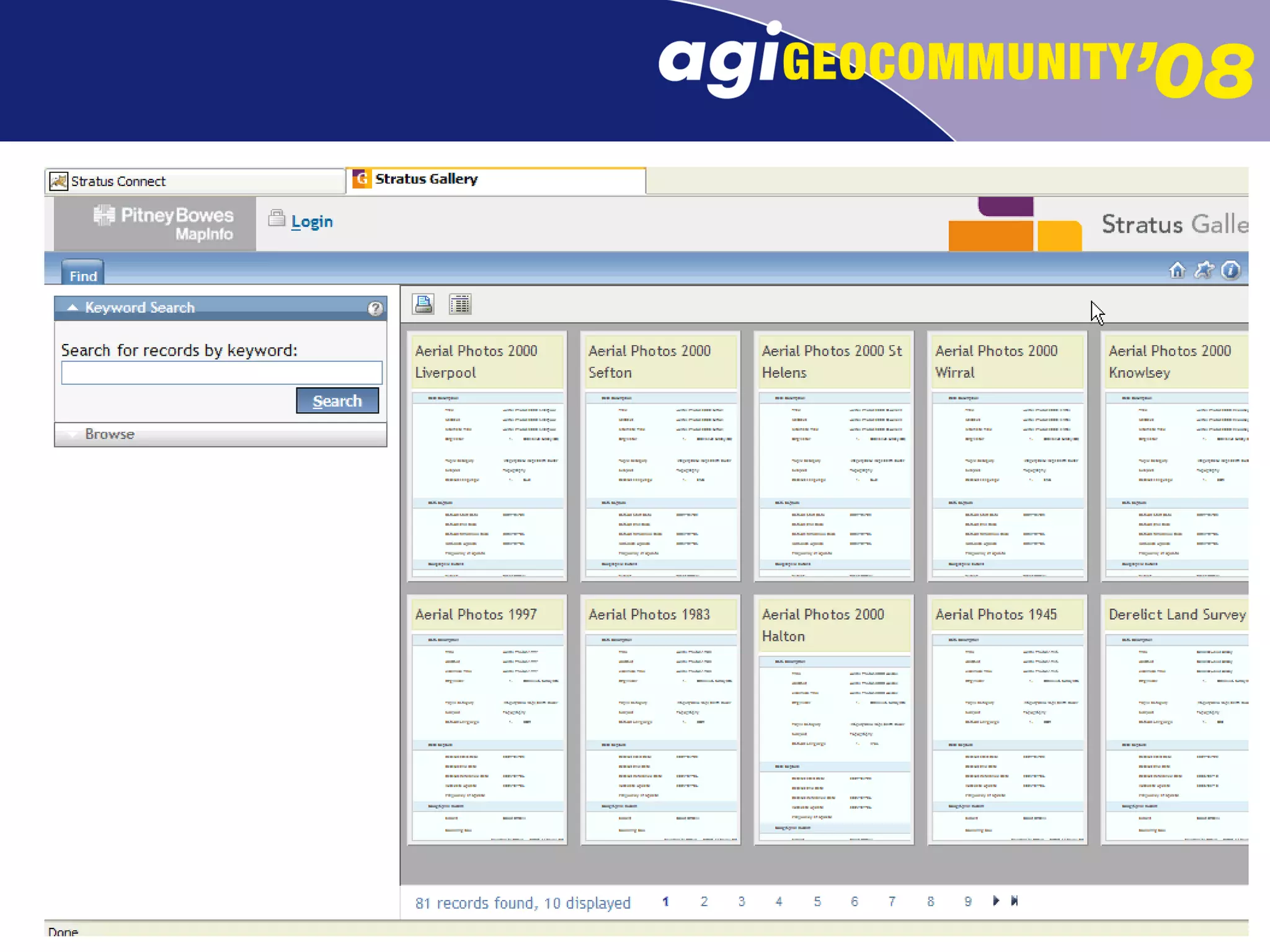
Task: Go to results page 5
Action: 817,902
